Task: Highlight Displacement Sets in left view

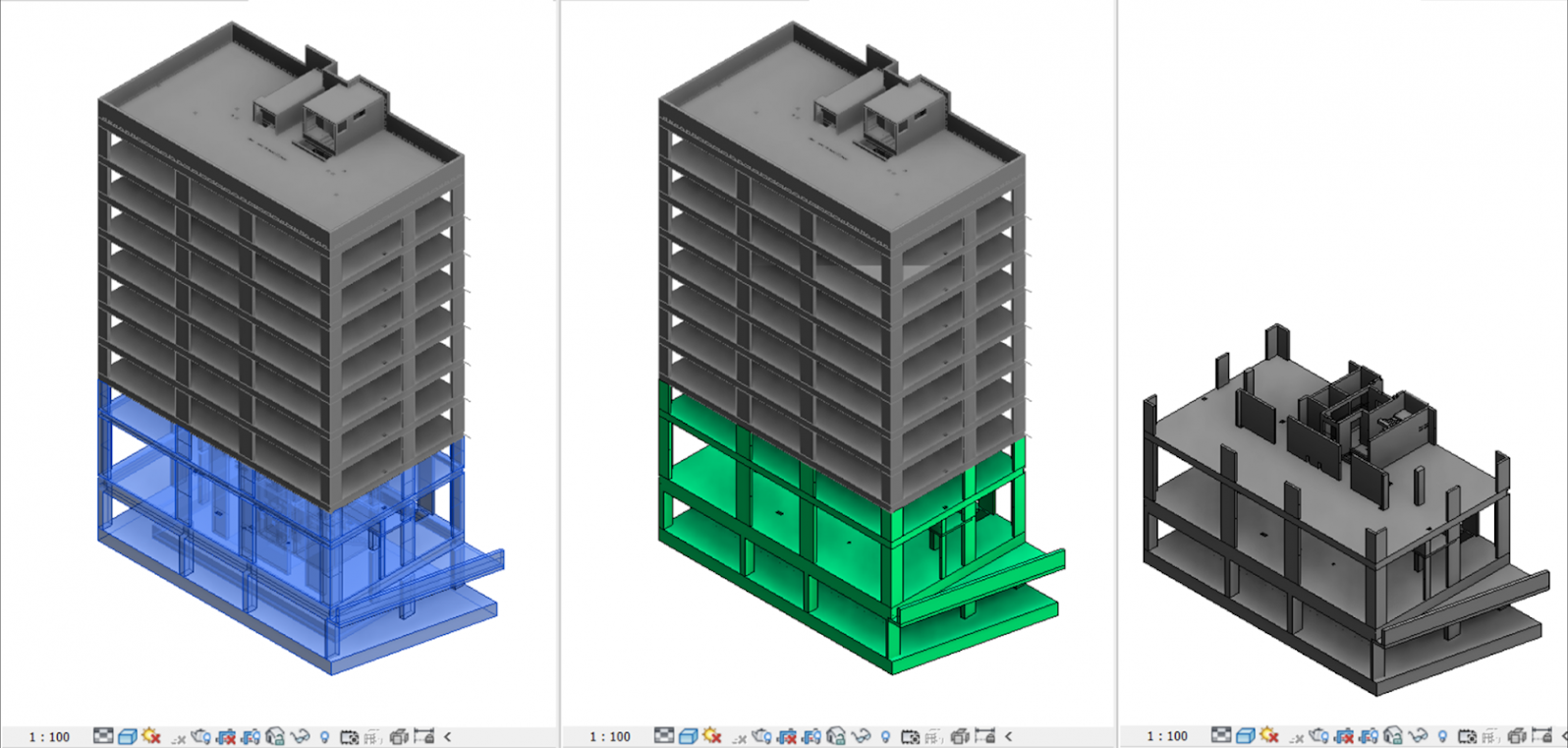Action: 399,736
